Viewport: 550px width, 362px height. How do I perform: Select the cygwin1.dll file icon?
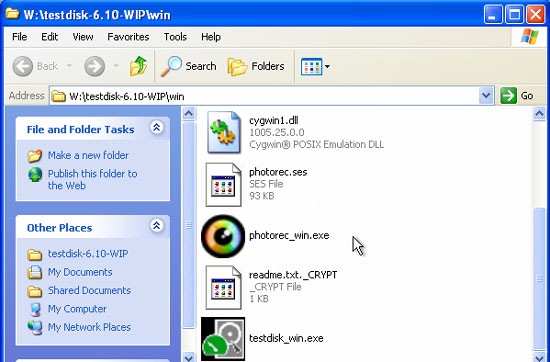click(x=223, y=132)
